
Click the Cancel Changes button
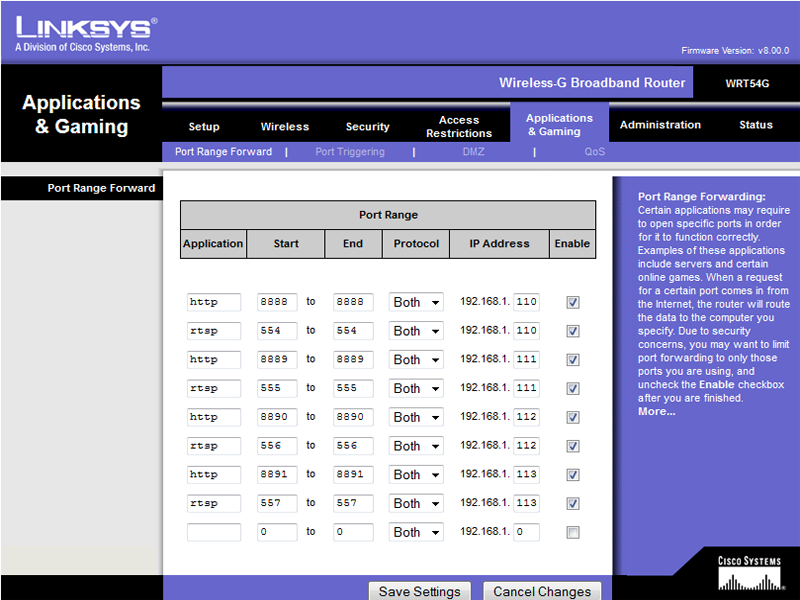[x=542, y=591]
